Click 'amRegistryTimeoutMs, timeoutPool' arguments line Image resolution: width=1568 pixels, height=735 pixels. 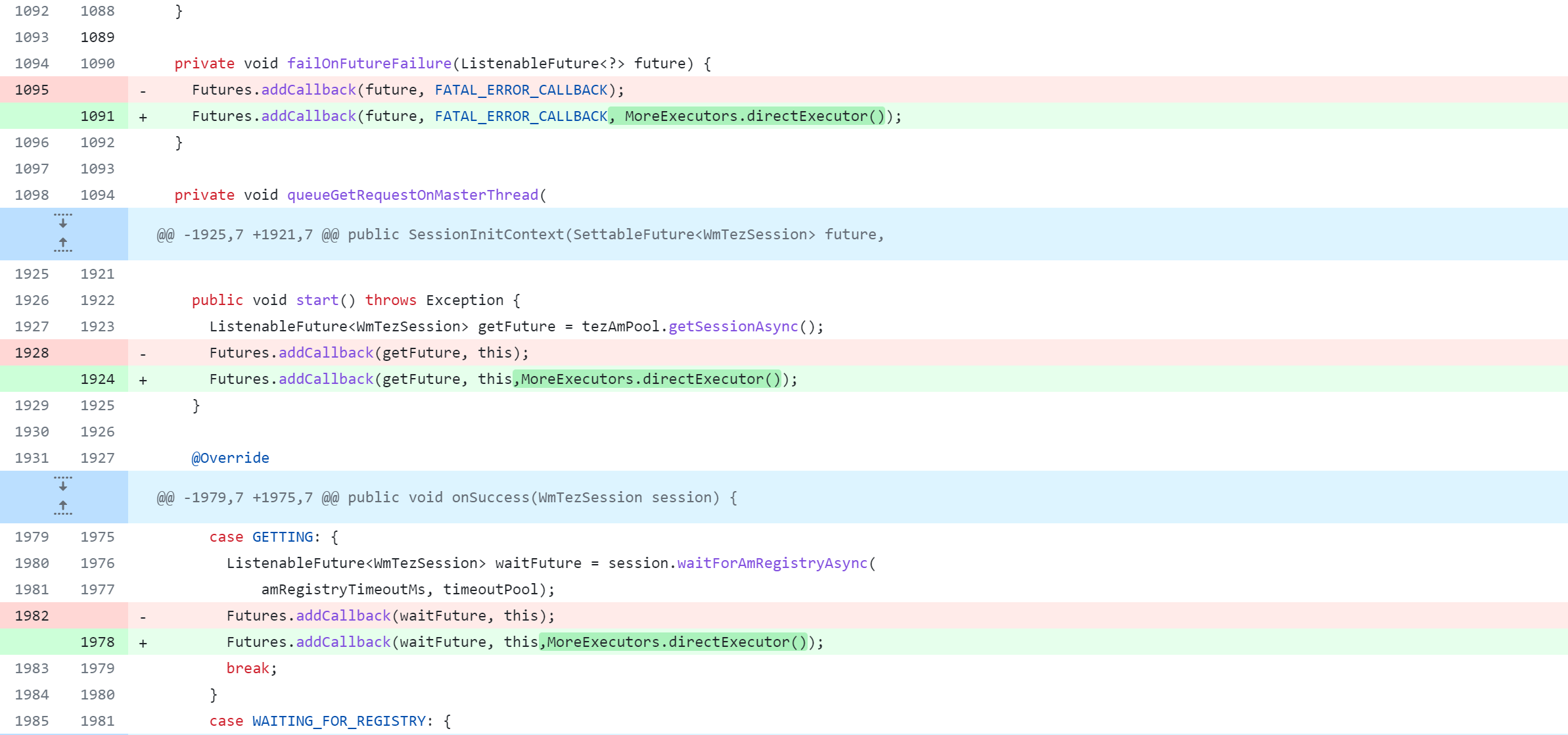(408, 589)
